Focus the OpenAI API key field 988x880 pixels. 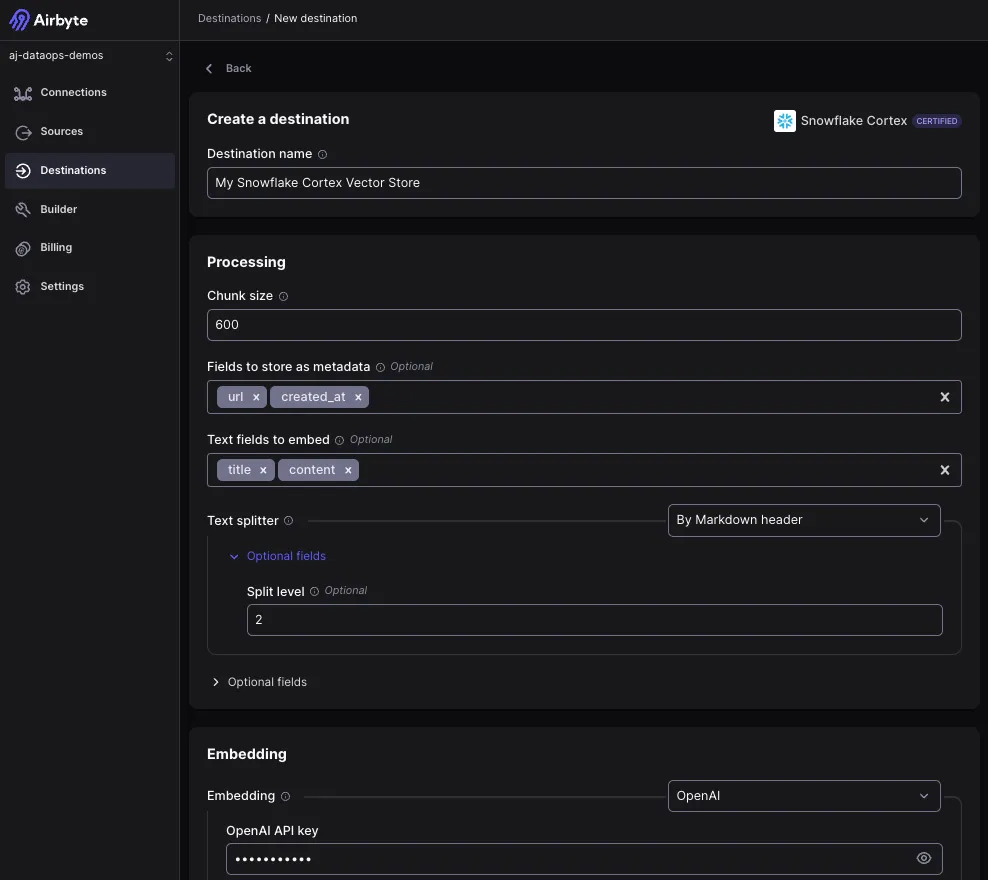click(x=584, y=859)
